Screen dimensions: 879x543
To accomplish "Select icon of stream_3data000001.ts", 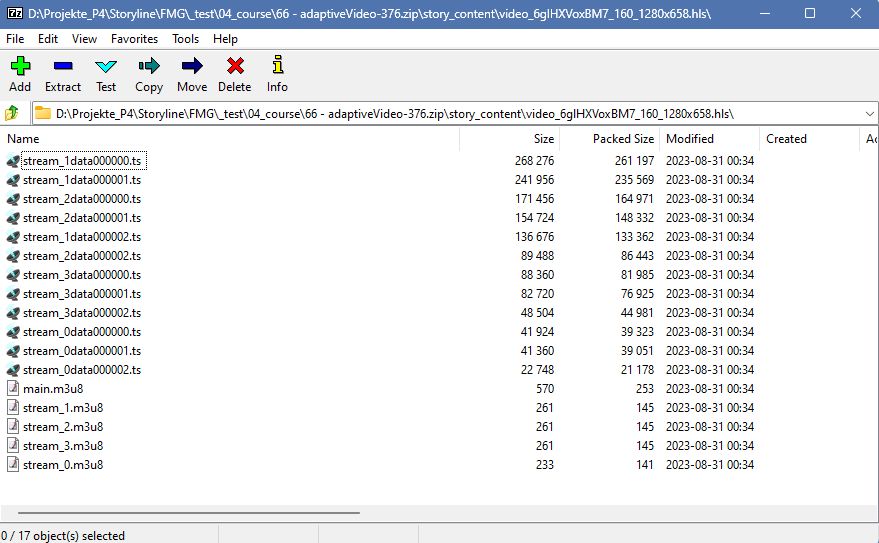I will click(13, 294).
